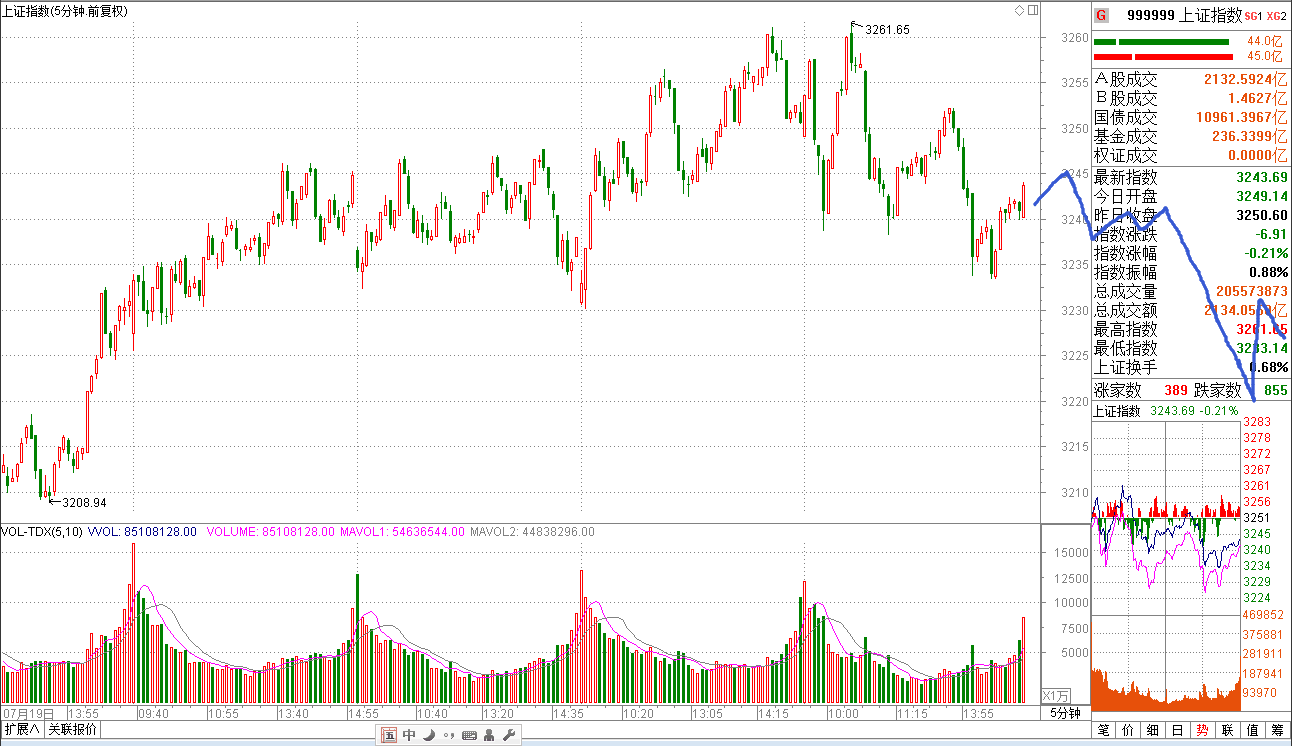
Task: Select the 价 tab in bottom right
Action: (1129, 731)
